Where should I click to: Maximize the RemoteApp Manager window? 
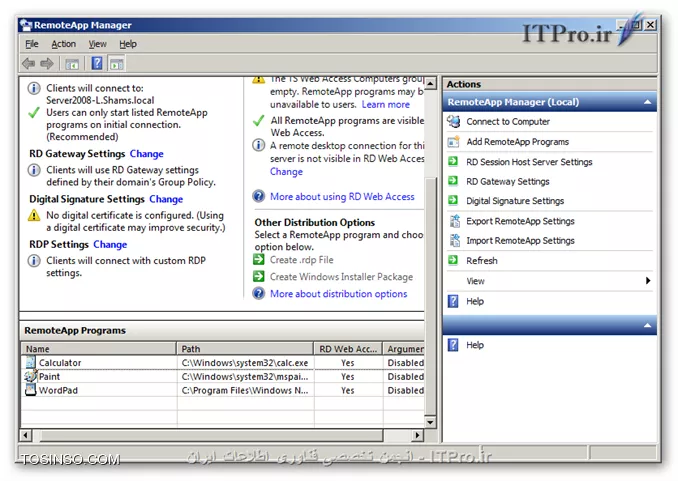(636, 25)
